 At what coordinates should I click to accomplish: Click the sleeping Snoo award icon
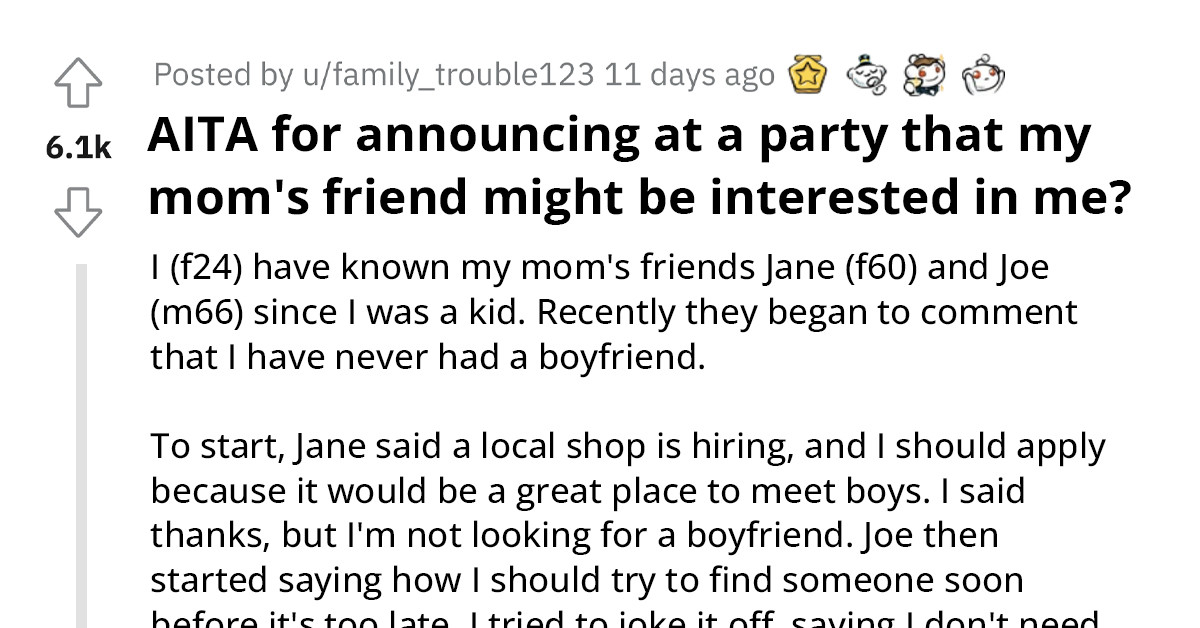pyautogui.click(x=868, y=75)
